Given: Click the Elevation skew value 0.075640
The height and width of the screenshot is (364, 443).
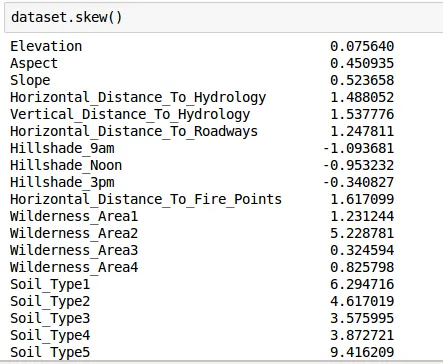Looking at the screenshot, I should [x=362, y=46].
